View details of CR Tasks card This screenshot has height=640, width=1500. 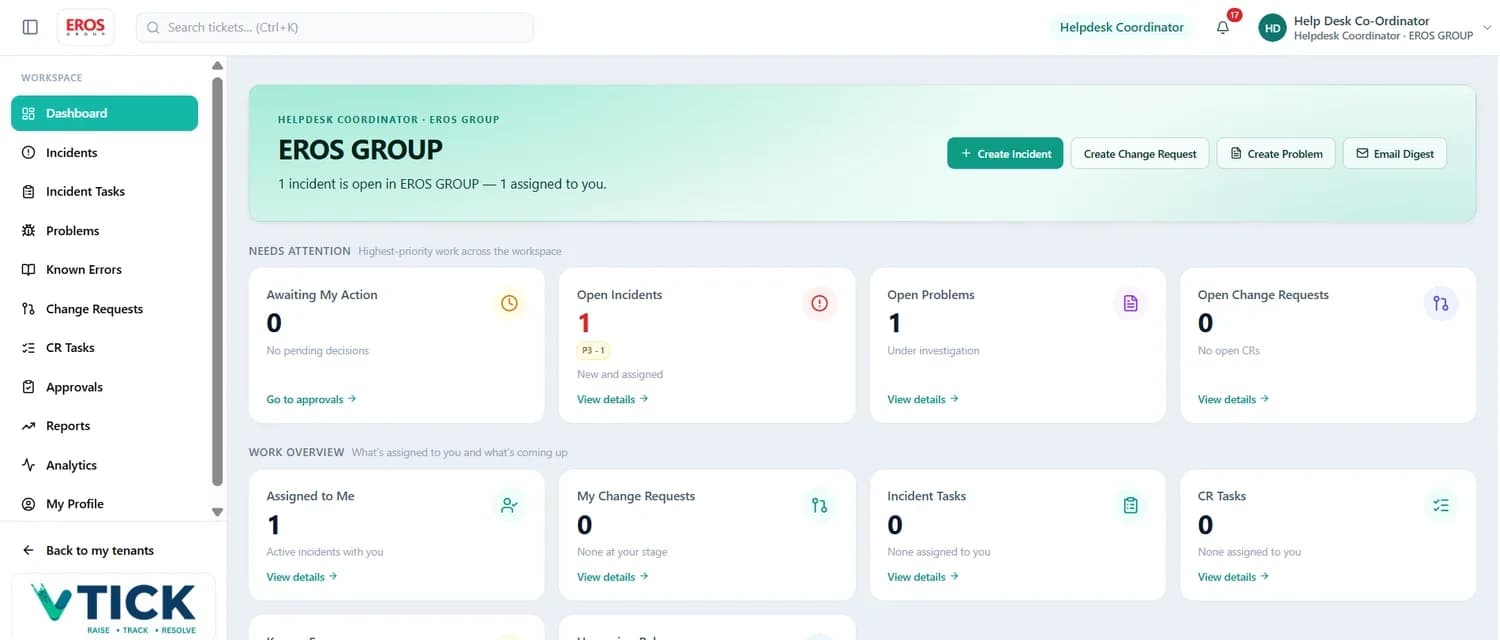click(1233, 577)
